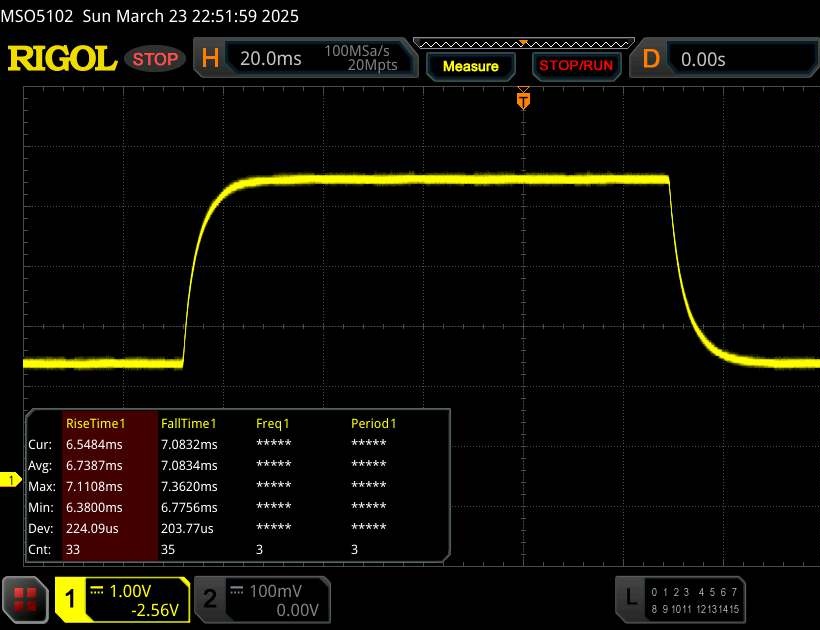Select the Freq1 measurement column header

point(272,423)
